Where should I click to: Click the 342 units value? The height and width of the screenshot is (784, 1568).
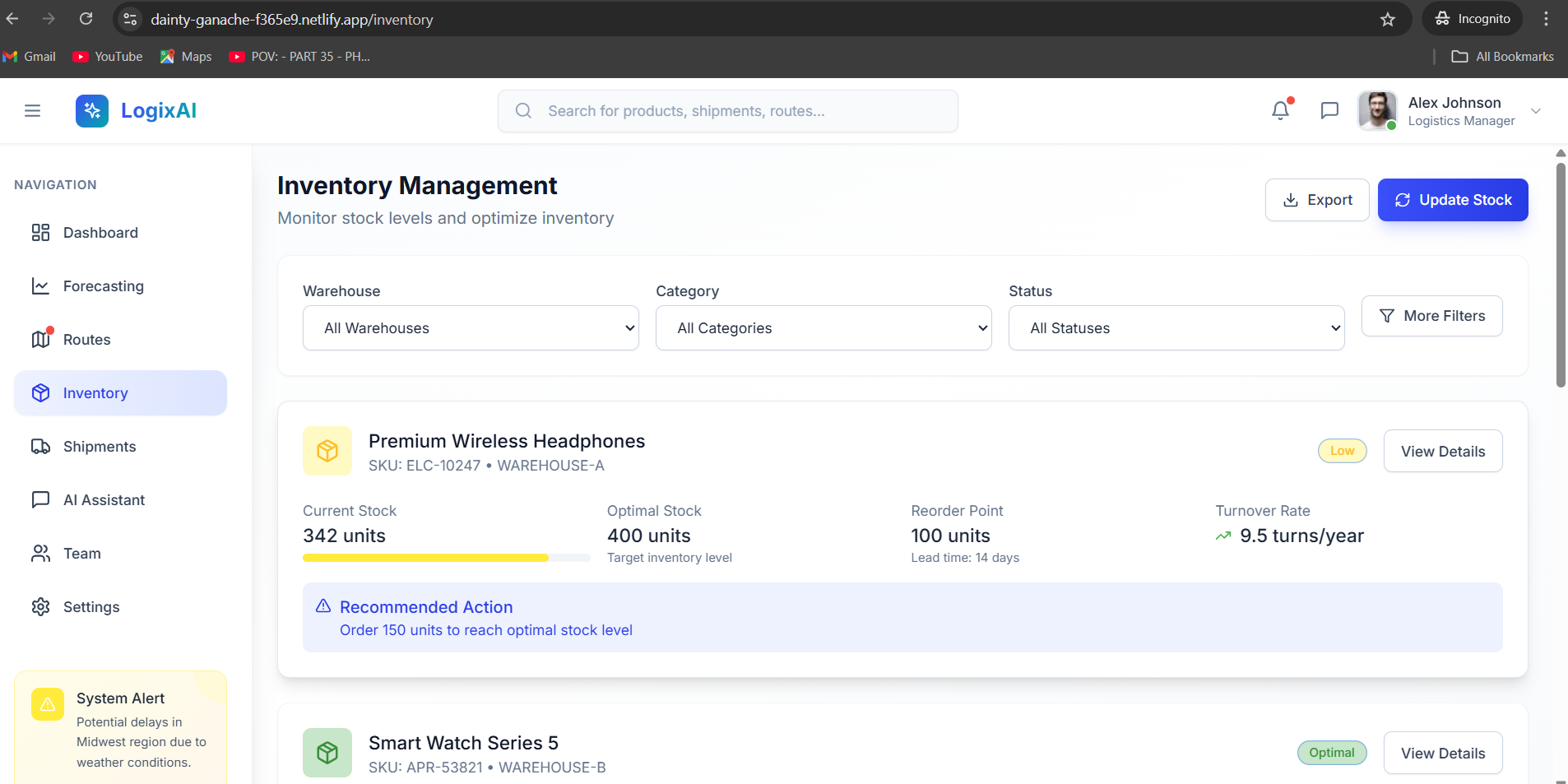coord(344,536)
